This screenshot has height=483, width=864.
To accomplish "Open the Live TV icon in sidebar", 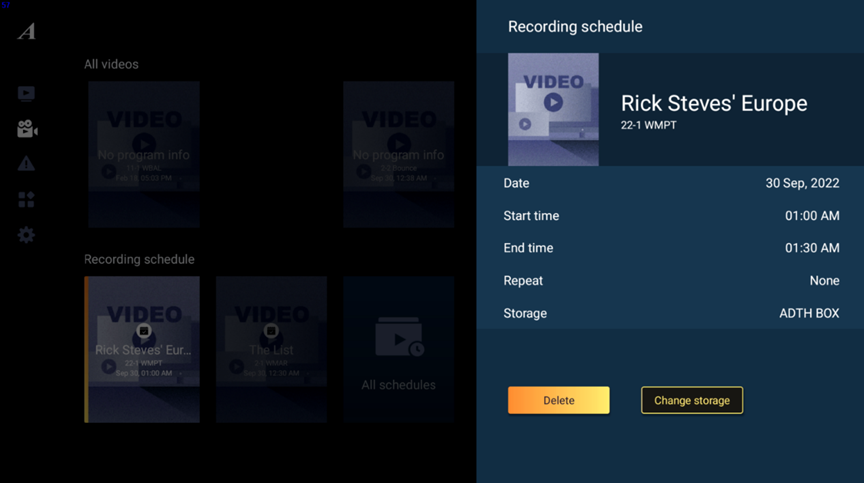I will click(x=26, y=94).
